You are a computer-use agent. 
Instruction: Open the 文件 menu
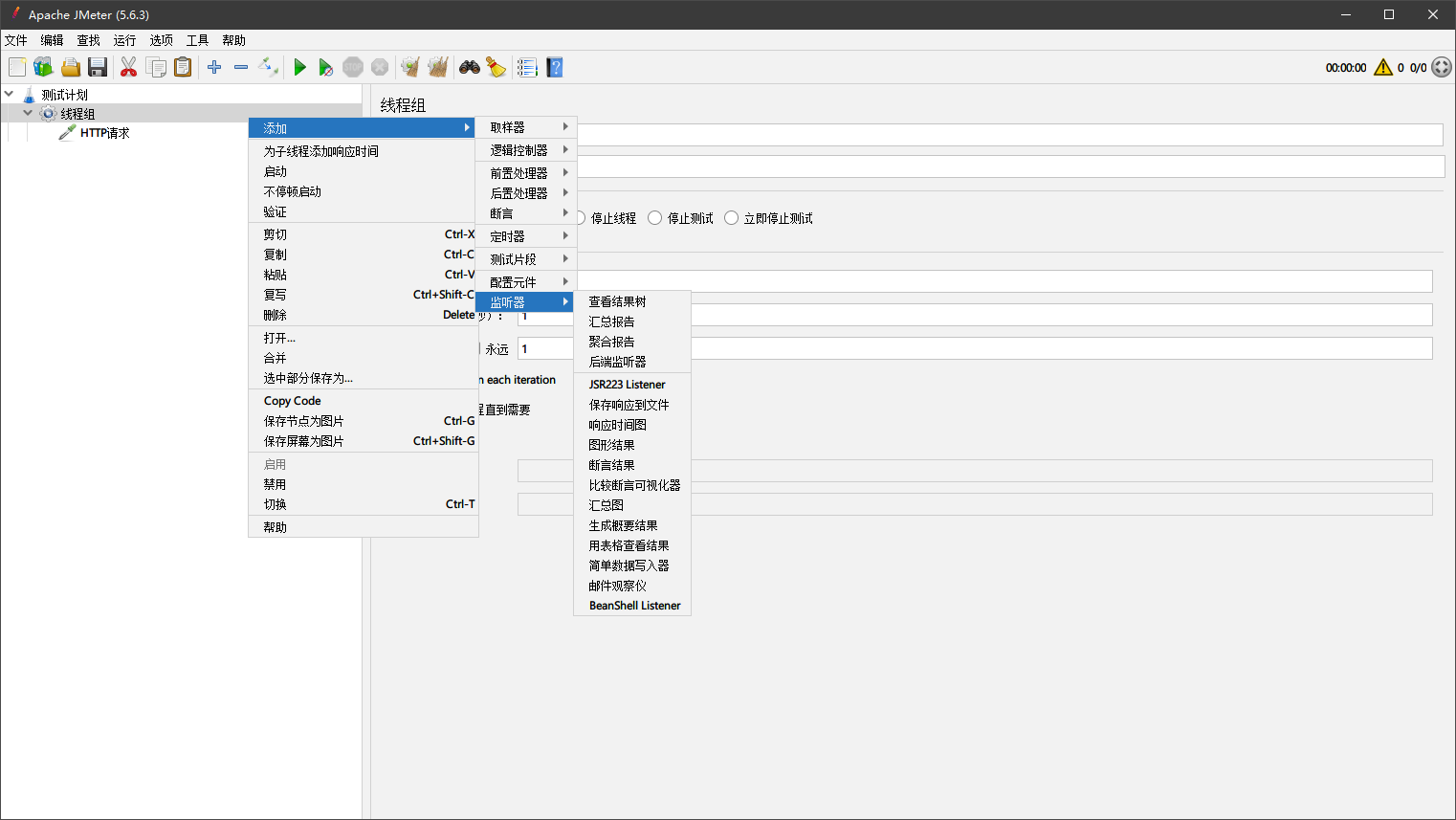click(x=16, y=40)
